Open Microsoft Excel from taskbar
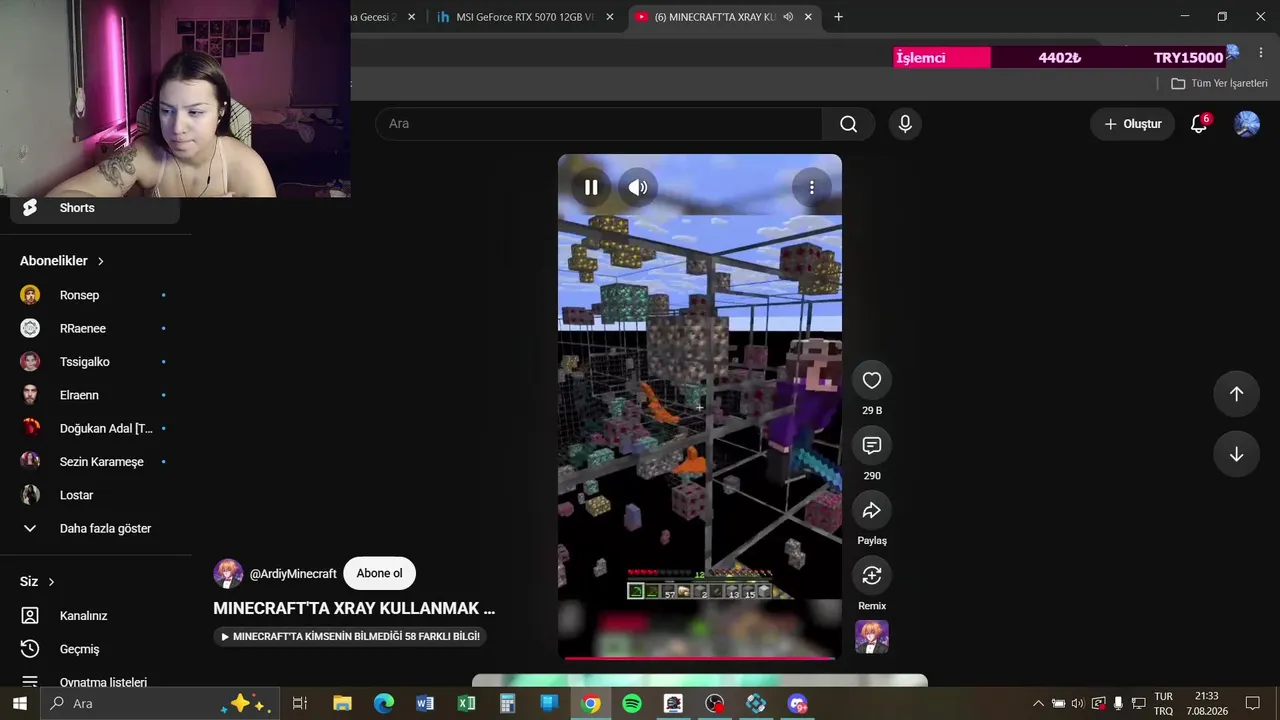The width and height of the screenshot is (1280, 720). pos(466,704)
